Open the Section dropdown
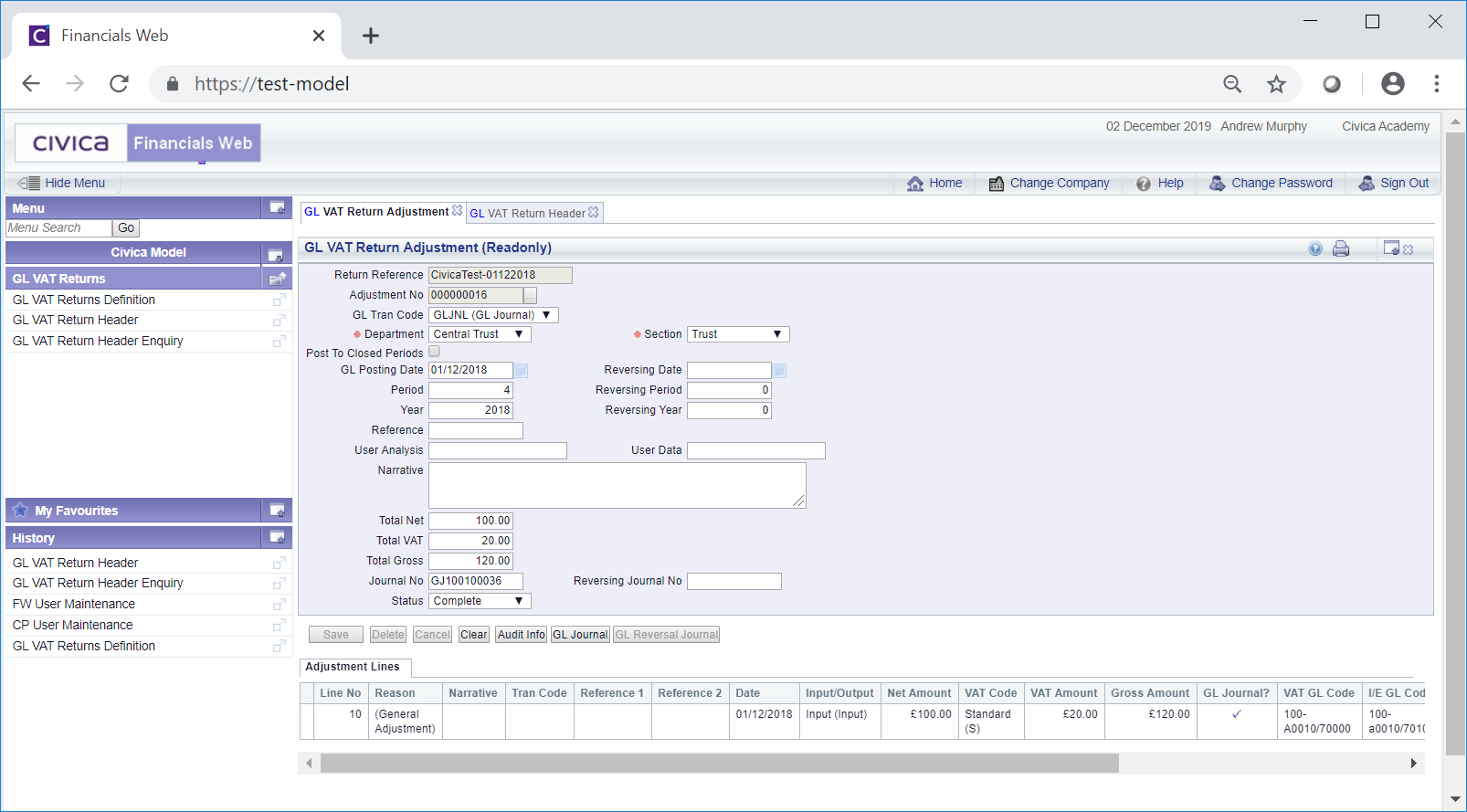1467x812 pixels. click(x=738, y=334)
